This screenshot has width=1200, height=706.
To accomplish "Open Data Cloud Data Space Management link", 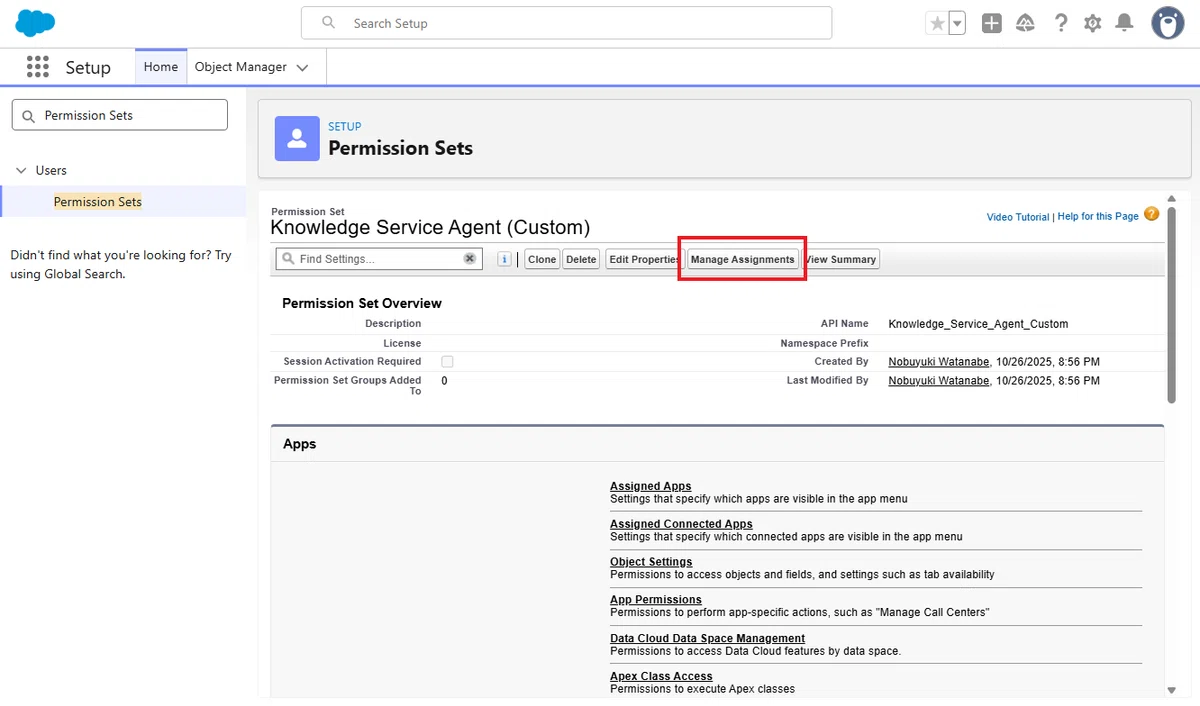I will click(x=708, y=638).
